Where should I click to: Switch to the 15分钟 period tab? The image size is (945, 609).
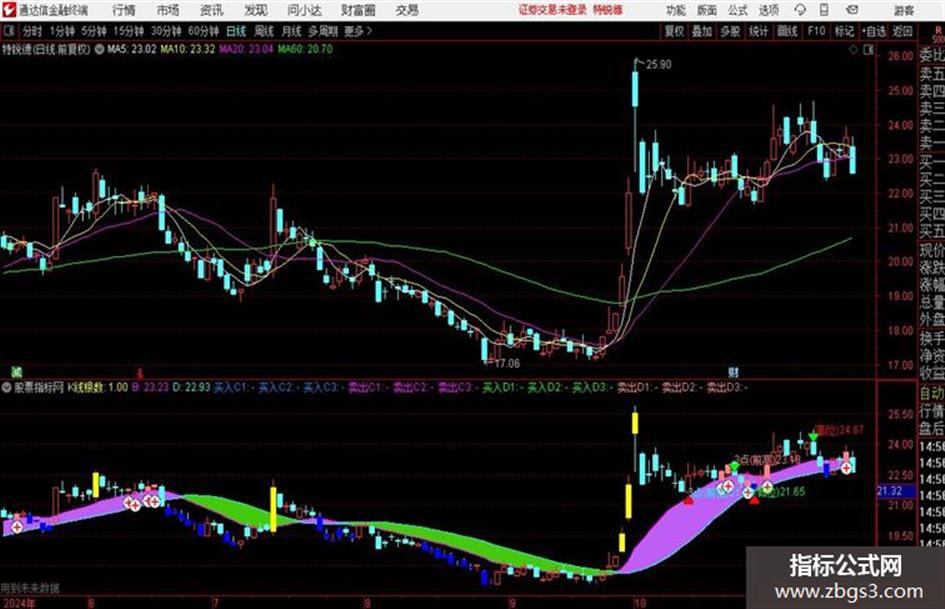point(129,31)
